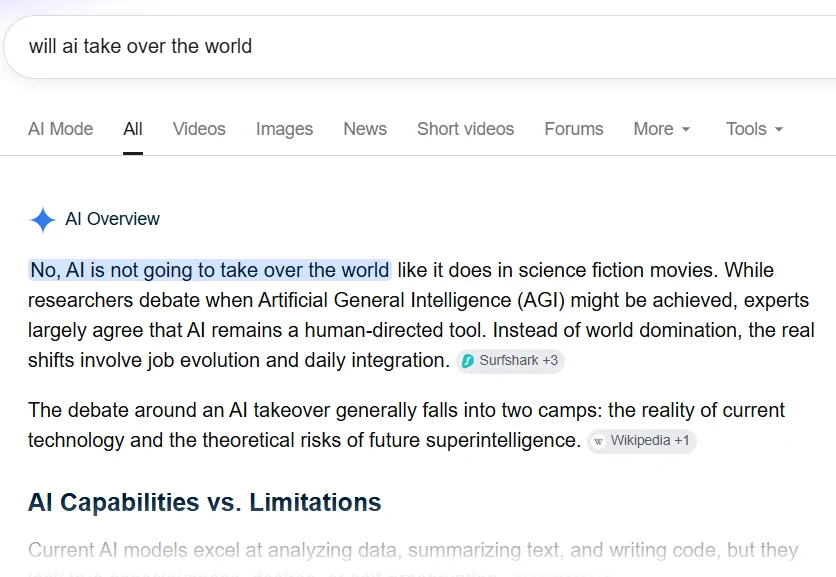Open the Videos tab
Image resolution: width=836 pixels, height=577 pixels.
coord(199,129)
